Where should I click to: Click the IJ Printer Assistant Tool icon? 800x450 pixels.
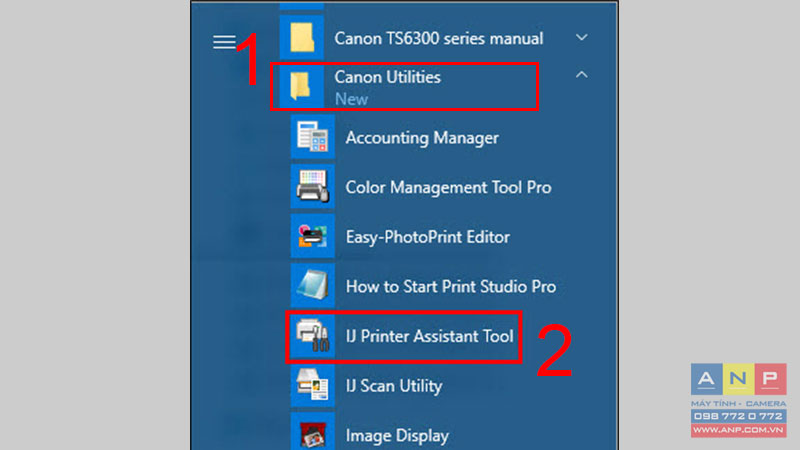coord(313,335)
